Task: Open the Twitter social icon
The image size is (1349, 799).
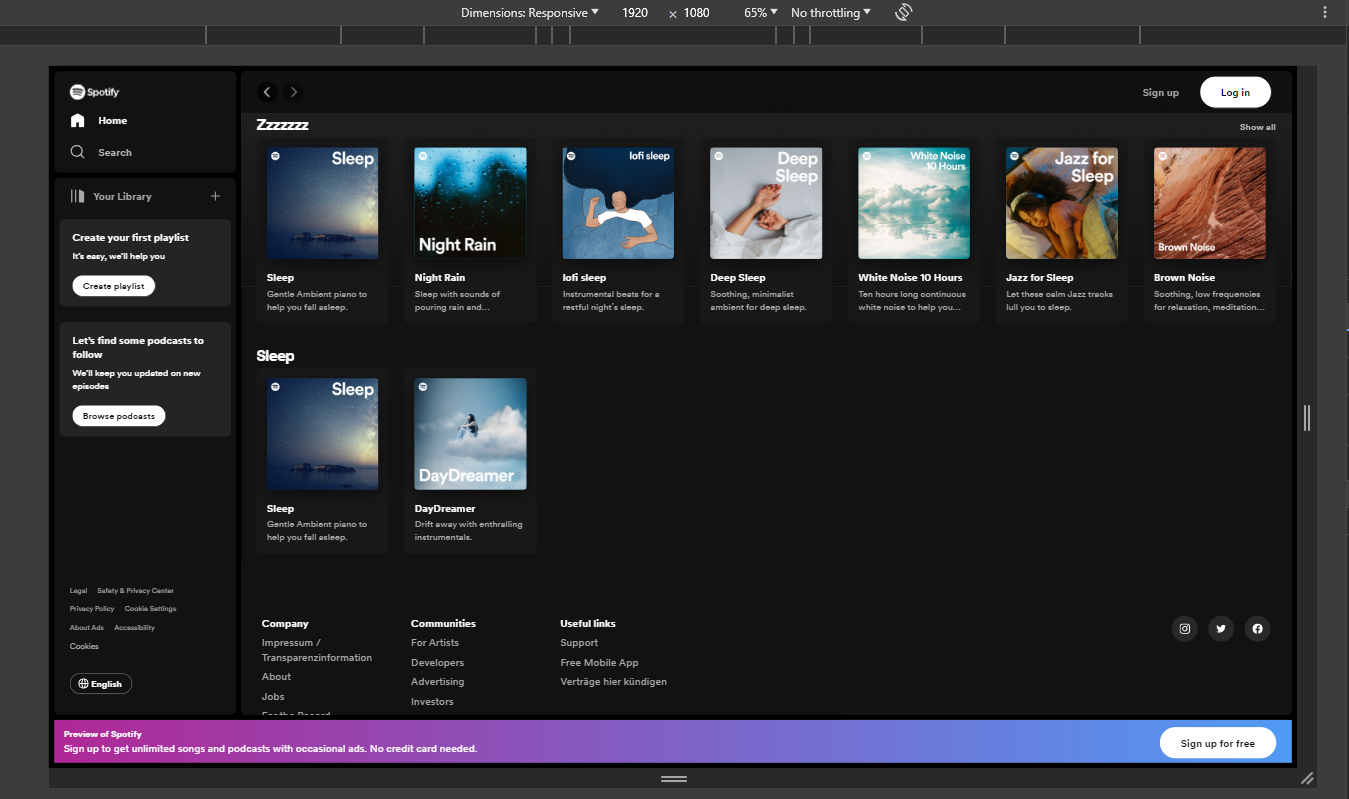Action: (1221, 629)
